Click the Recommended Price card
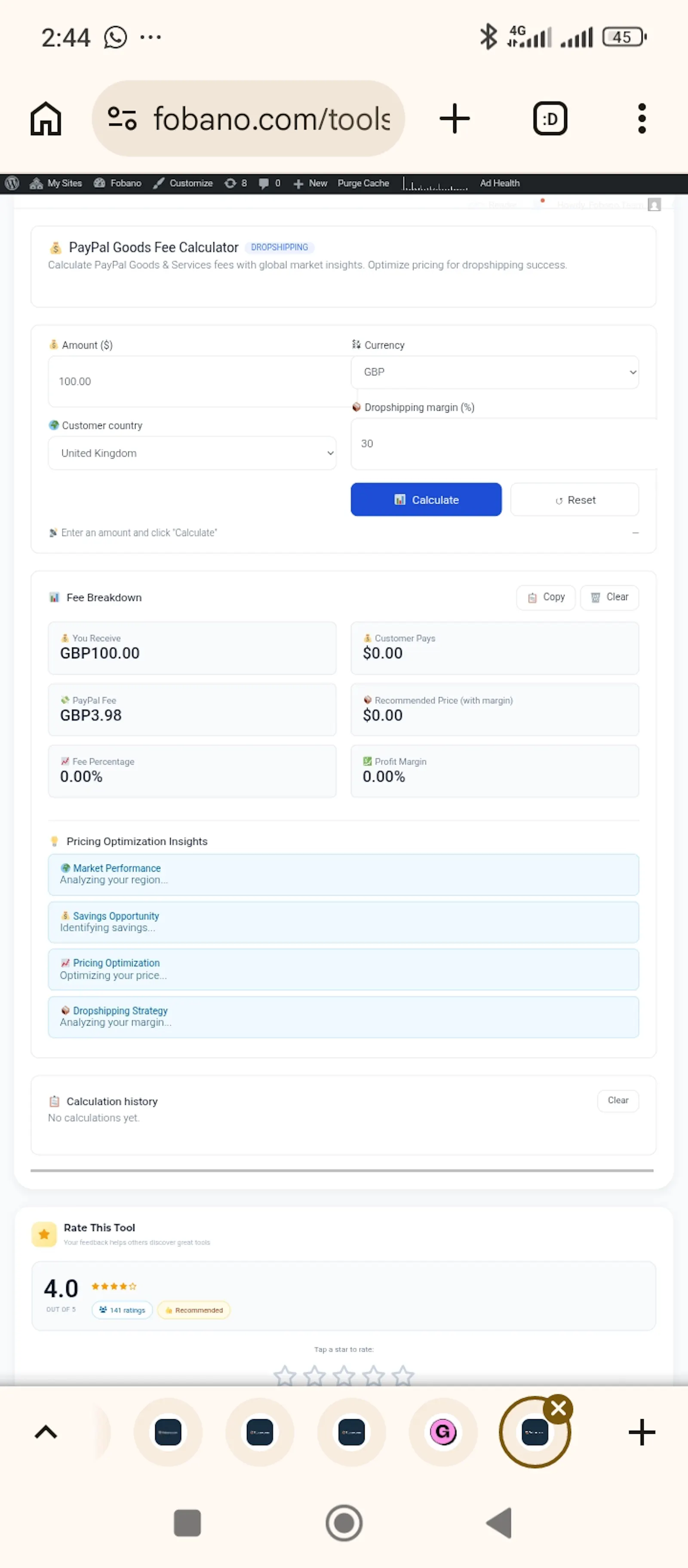Viewport: 688px width, 1568px height. [494, 710]
